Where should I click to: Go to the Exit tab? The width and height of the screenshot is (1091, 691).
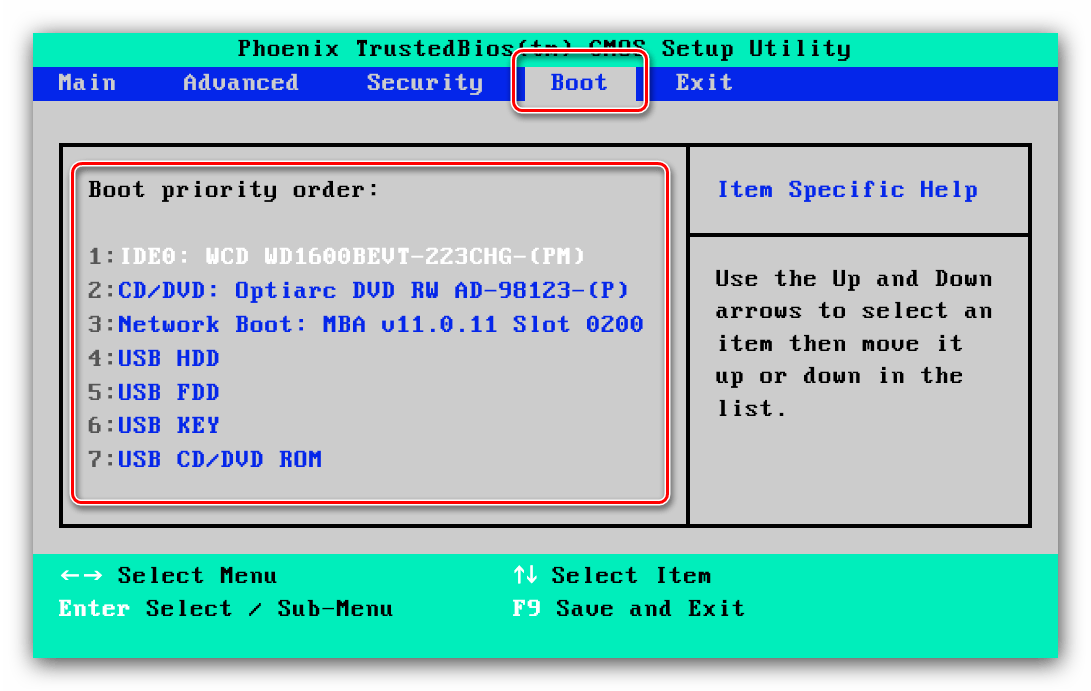pyautogui.click(x=704, y=83)
